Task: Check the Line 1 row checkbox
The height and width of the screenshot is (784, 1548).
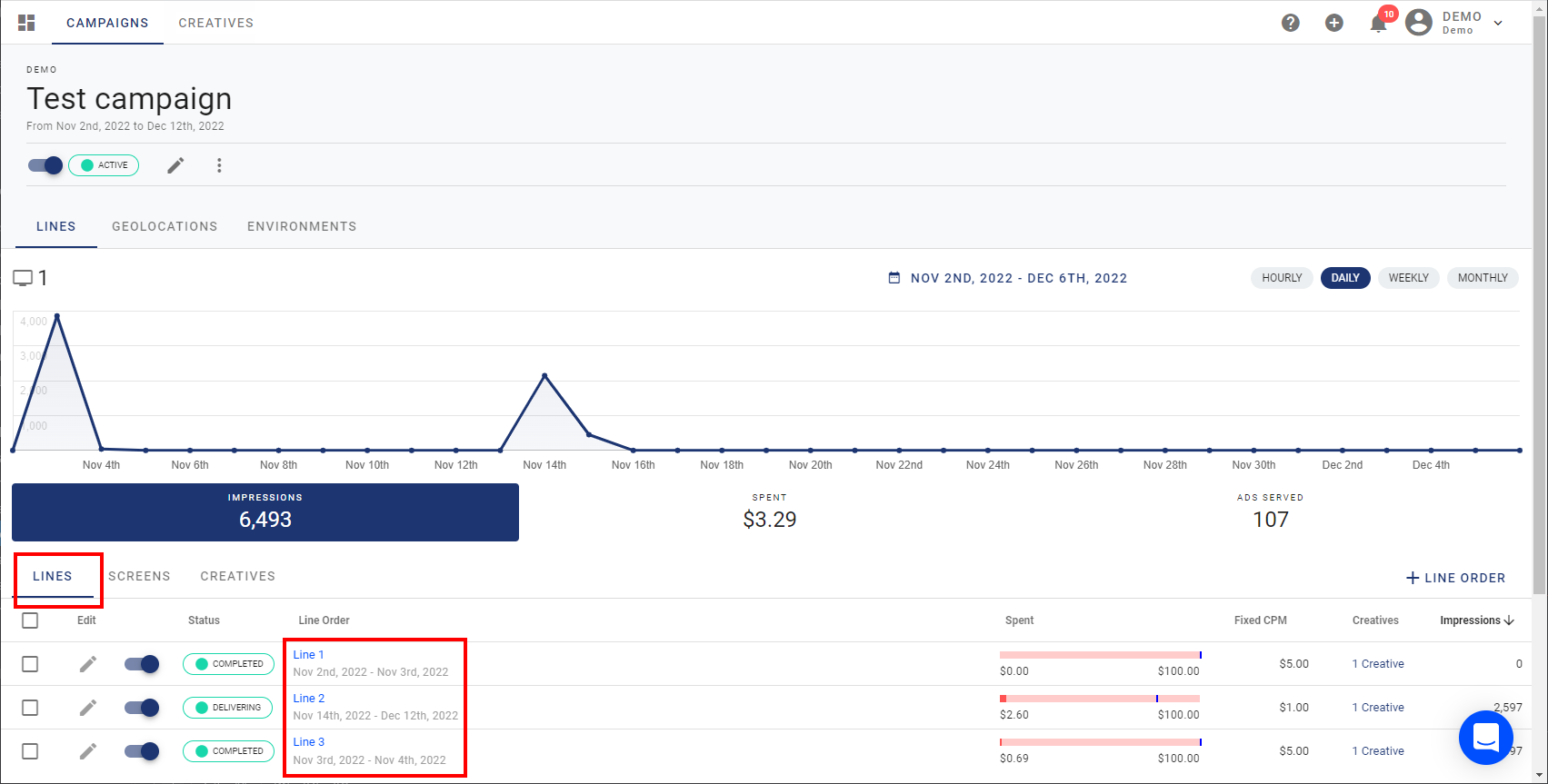Action: tap(30, 664)
